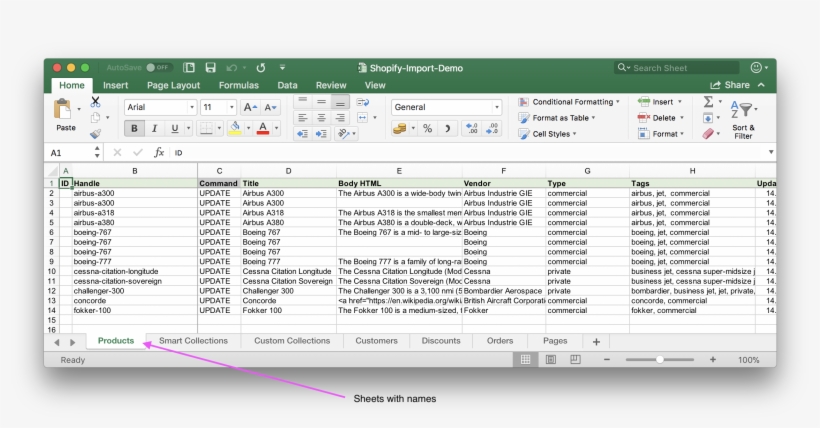
Task: Click the AutoSum sigma icon
Action: pyautogui.click(x=709, y=102)
